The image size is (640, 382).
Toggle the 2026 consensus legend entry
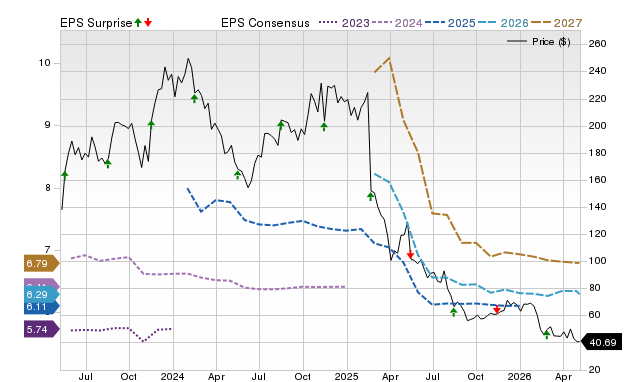pos(503,23)
